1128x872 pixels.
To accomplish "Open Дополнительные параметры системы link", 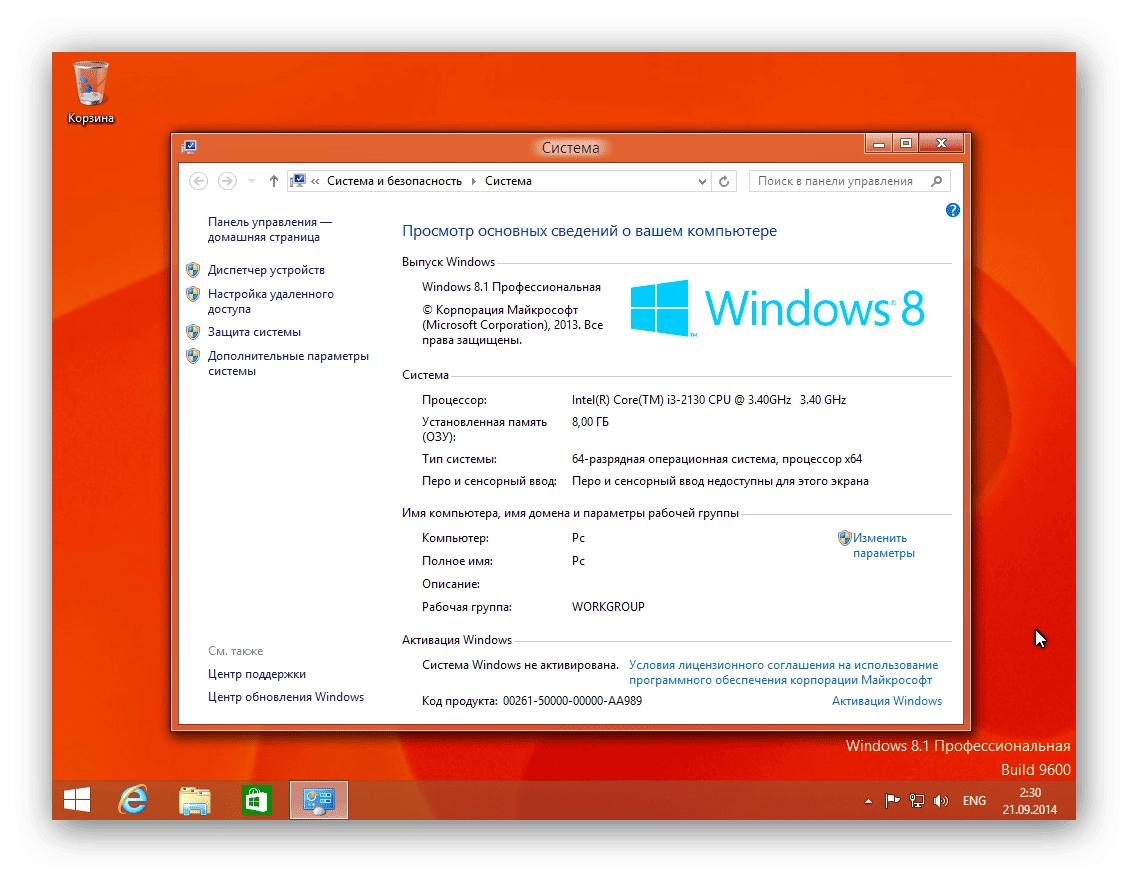I will 288,363.
